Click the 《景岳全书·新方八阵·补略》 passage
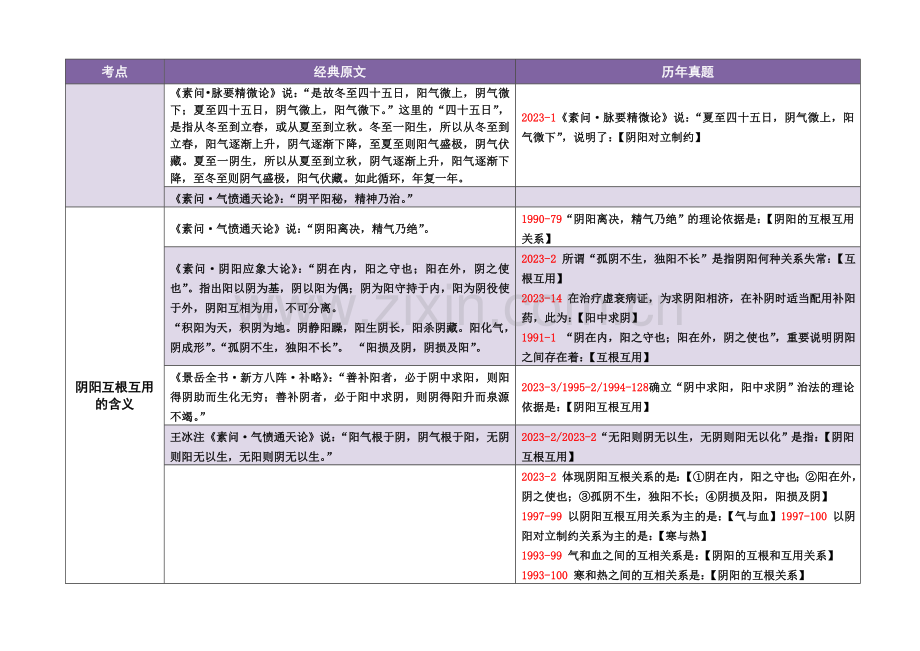This screenshot has height=651, width=920. (340, 396)
